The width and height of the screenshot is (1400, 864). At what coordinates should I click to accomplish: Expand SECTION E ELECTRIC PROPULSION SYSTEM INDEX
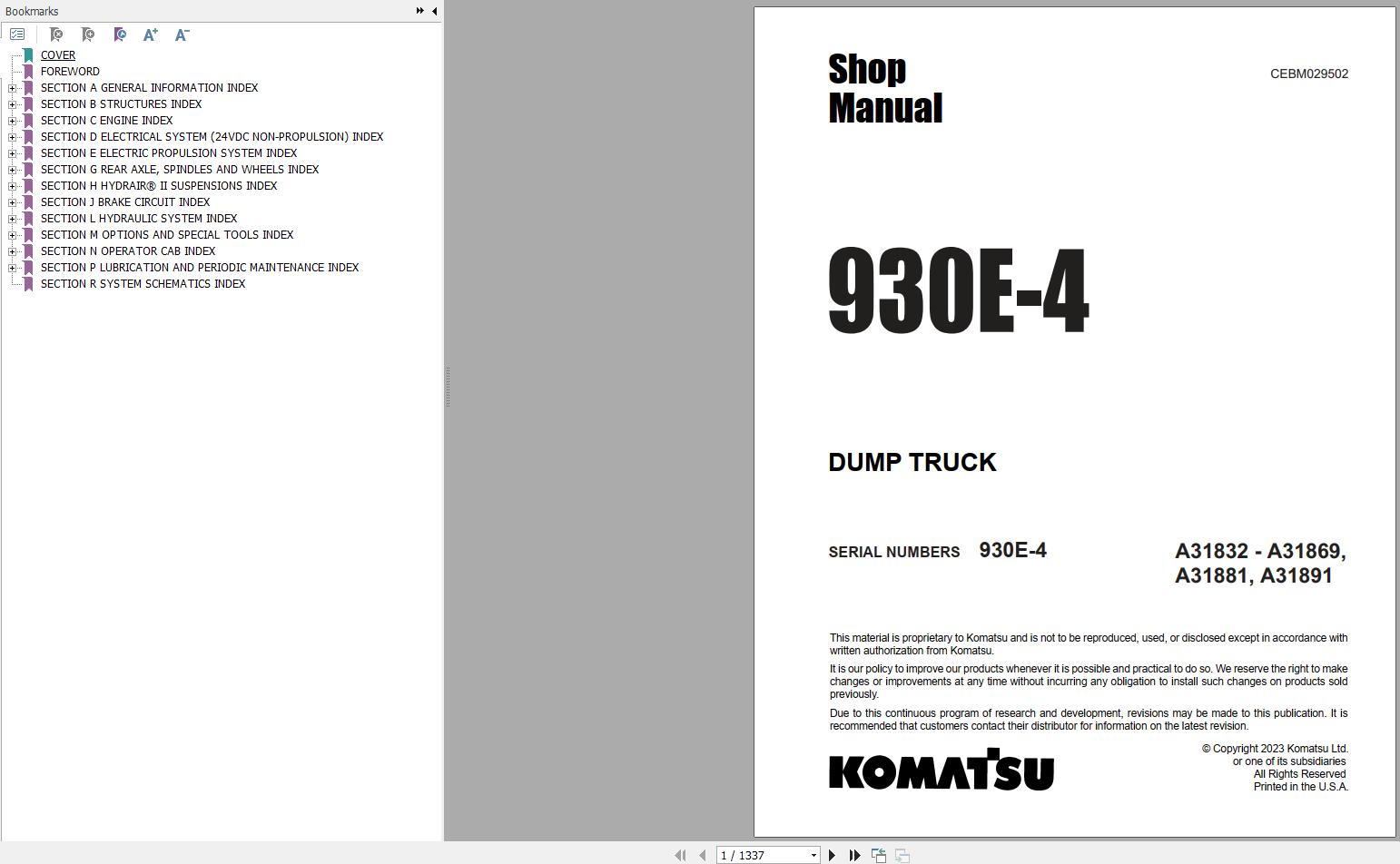13,153
